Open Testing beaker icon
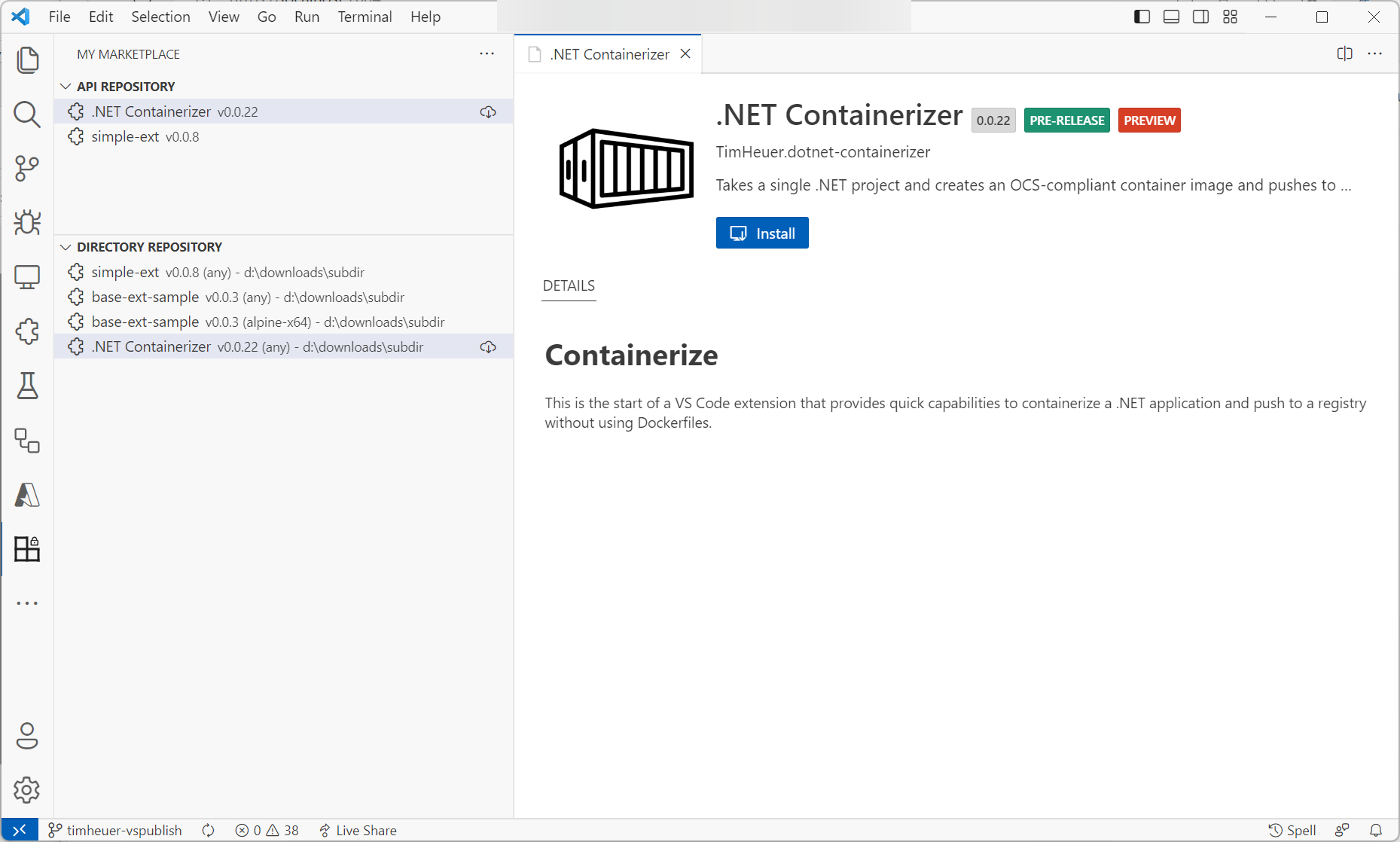This screenshot has width=1400, height=842. [27, 386]
